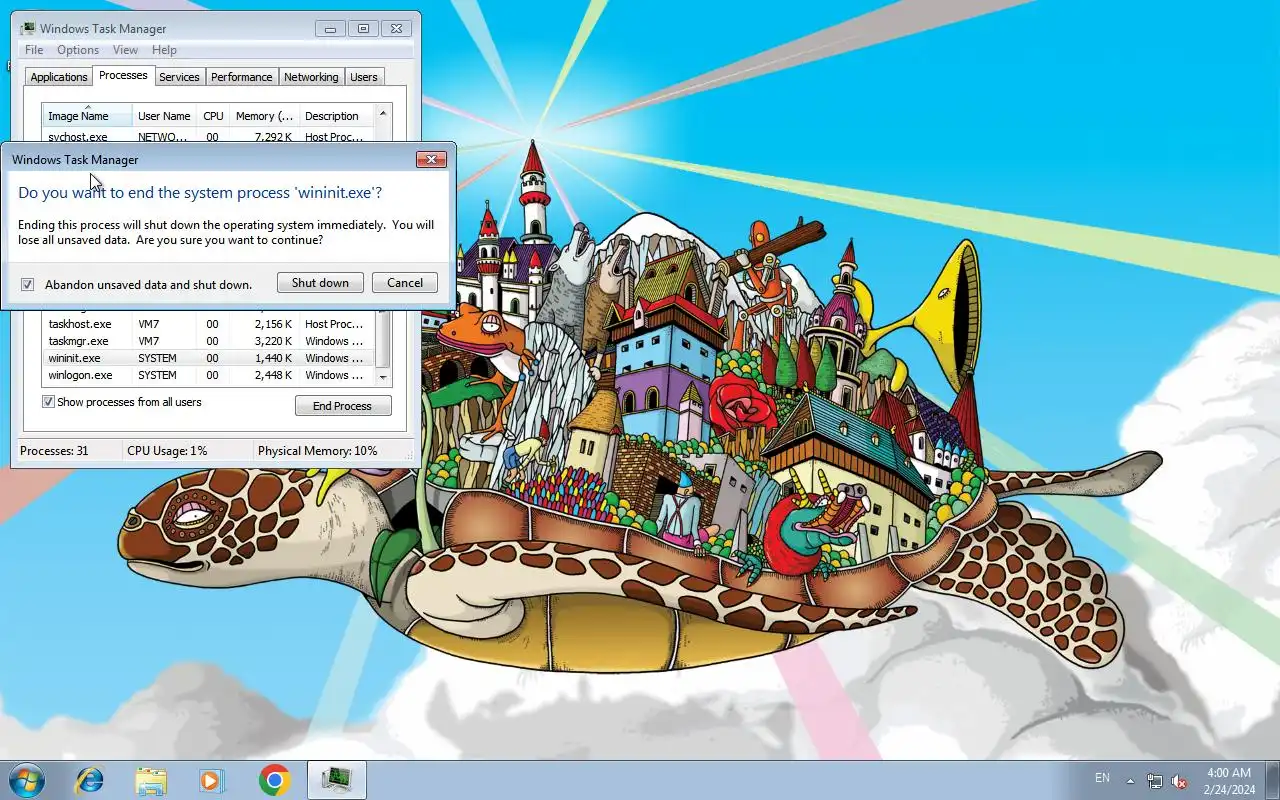Screen dimensions: 1280x800
Task: Open the clock showing 4:00 AM
Action: click(x=1229, y=781)
